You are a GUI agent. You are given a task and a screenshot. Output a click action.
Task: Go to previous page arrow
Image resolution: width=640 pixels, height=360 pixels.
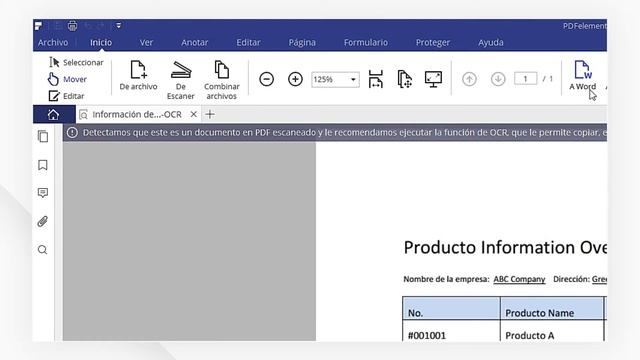[469, 79]
